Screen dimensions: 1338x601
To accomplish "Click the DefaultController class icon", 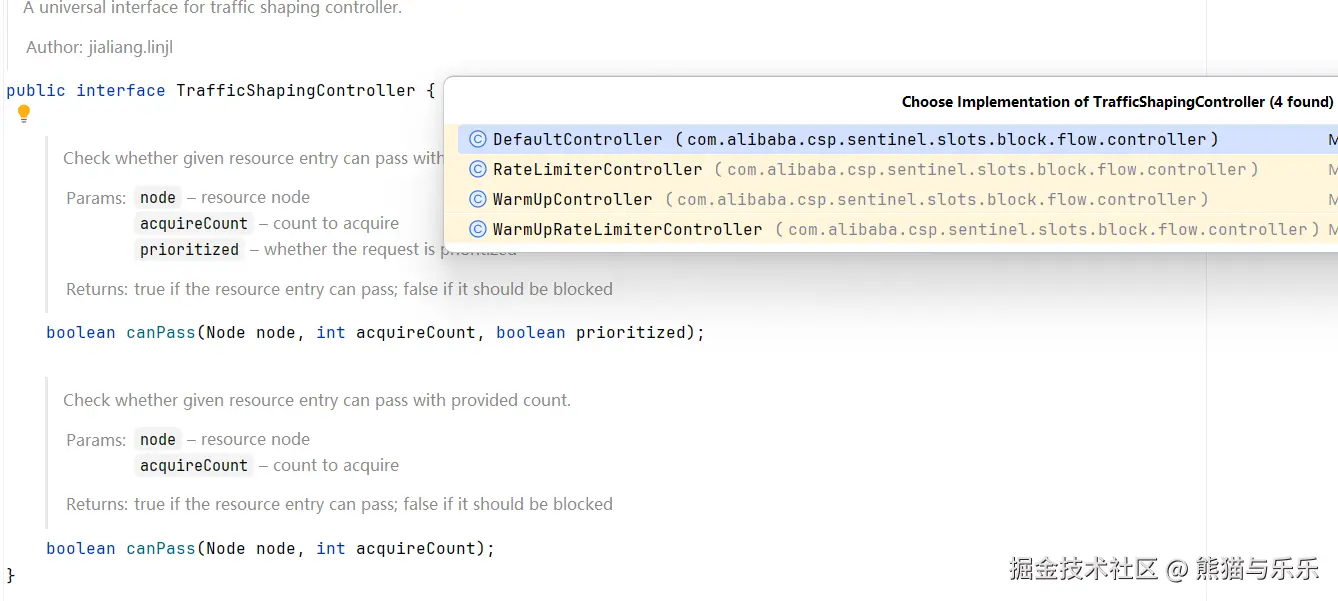I will (478, 140).
